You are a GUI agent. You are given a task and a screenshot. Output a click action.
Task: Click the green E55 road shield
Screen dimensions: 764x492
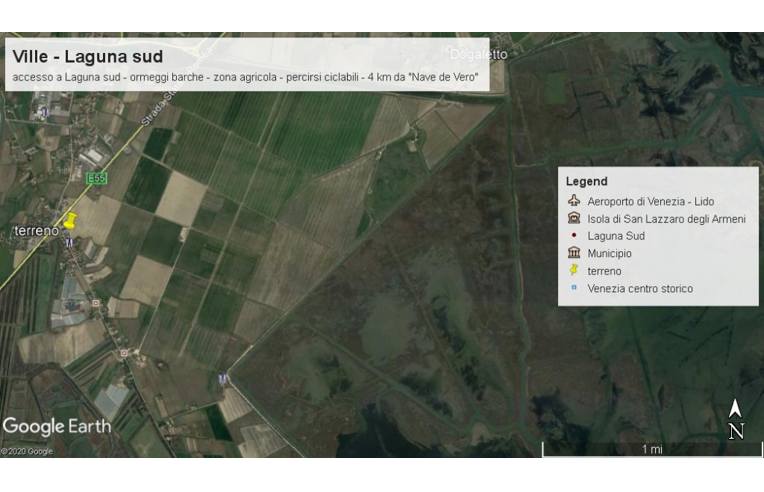(x=96, y=179)
